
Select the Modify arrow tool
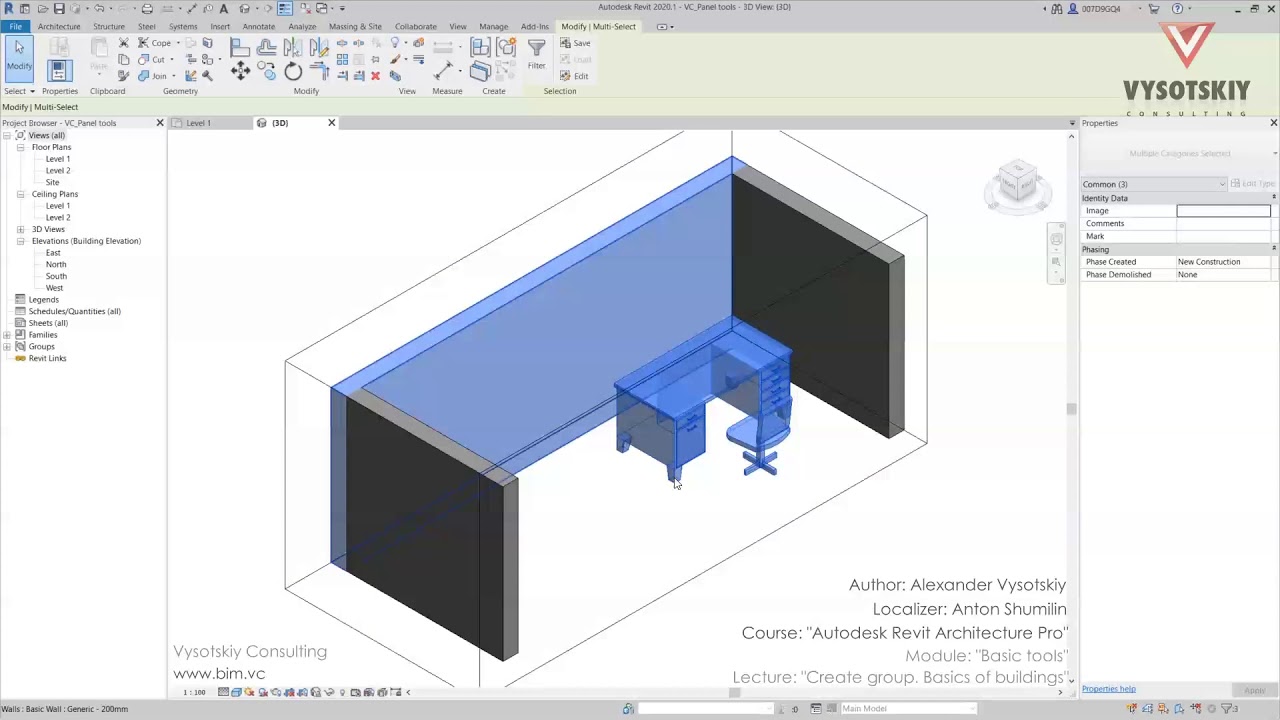(x=19, y=57)
